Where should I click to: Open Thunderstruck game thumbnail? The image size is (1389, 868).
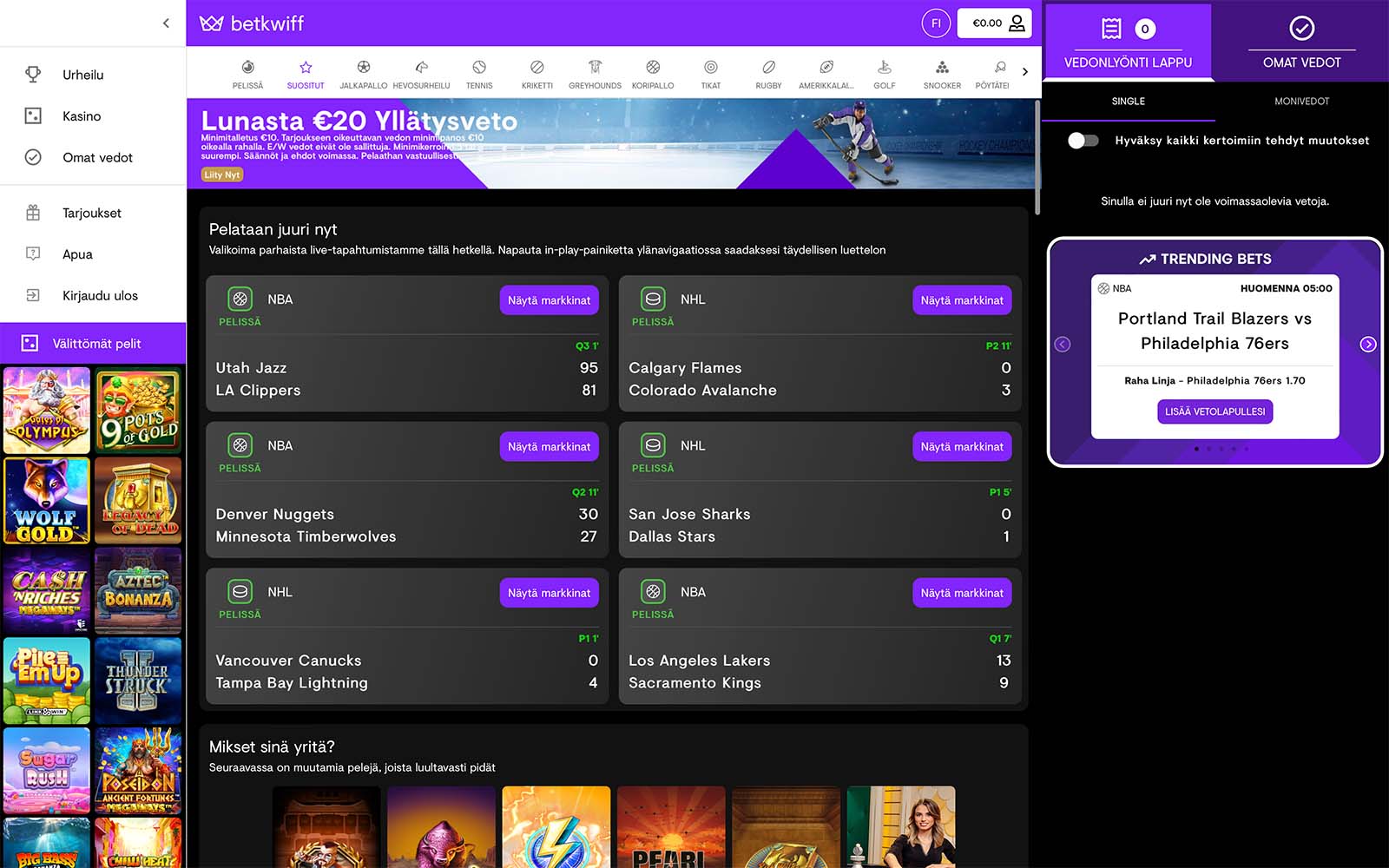(x=138, y=681)
